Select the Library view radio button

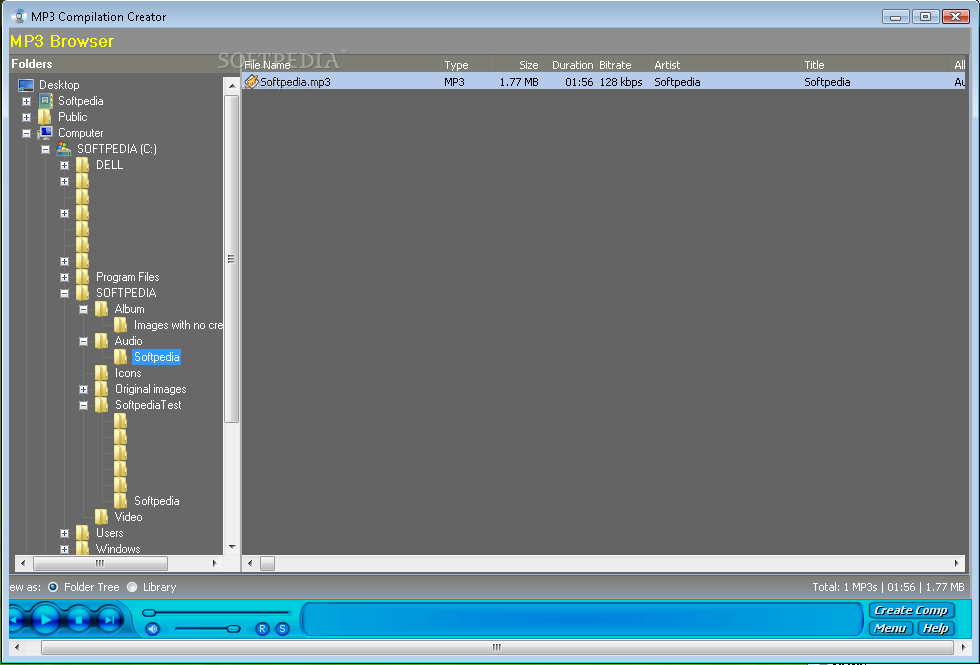click(x=132, y=587)
